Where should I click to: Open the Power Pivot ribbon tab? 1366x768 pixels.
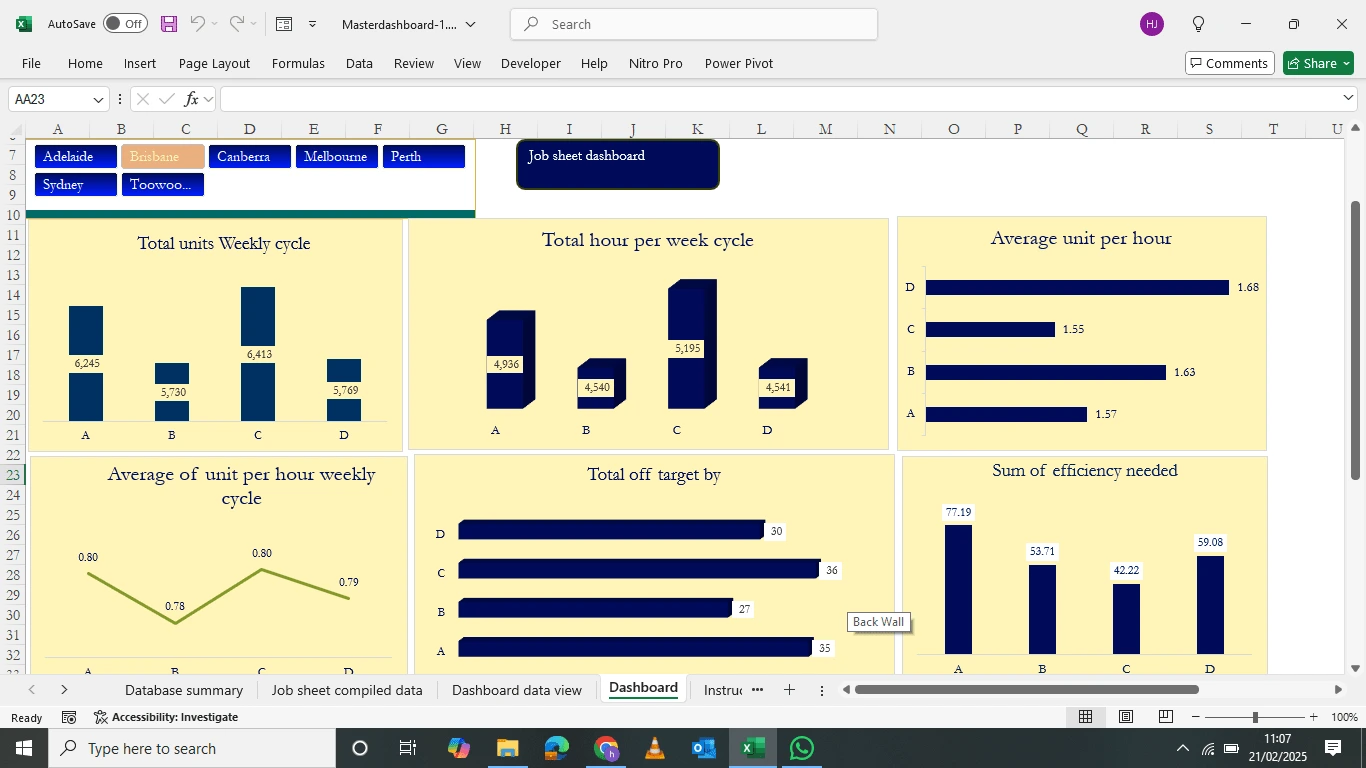click(739, 63)
